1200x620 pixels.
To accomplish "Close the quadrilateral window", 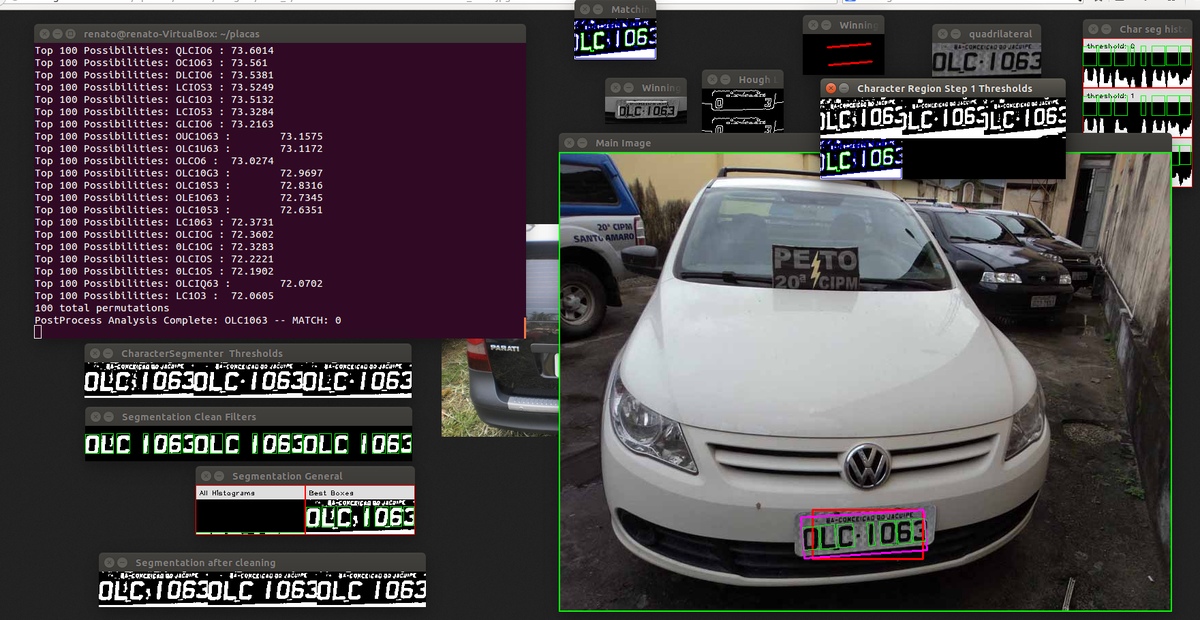I will coord(941,34).
